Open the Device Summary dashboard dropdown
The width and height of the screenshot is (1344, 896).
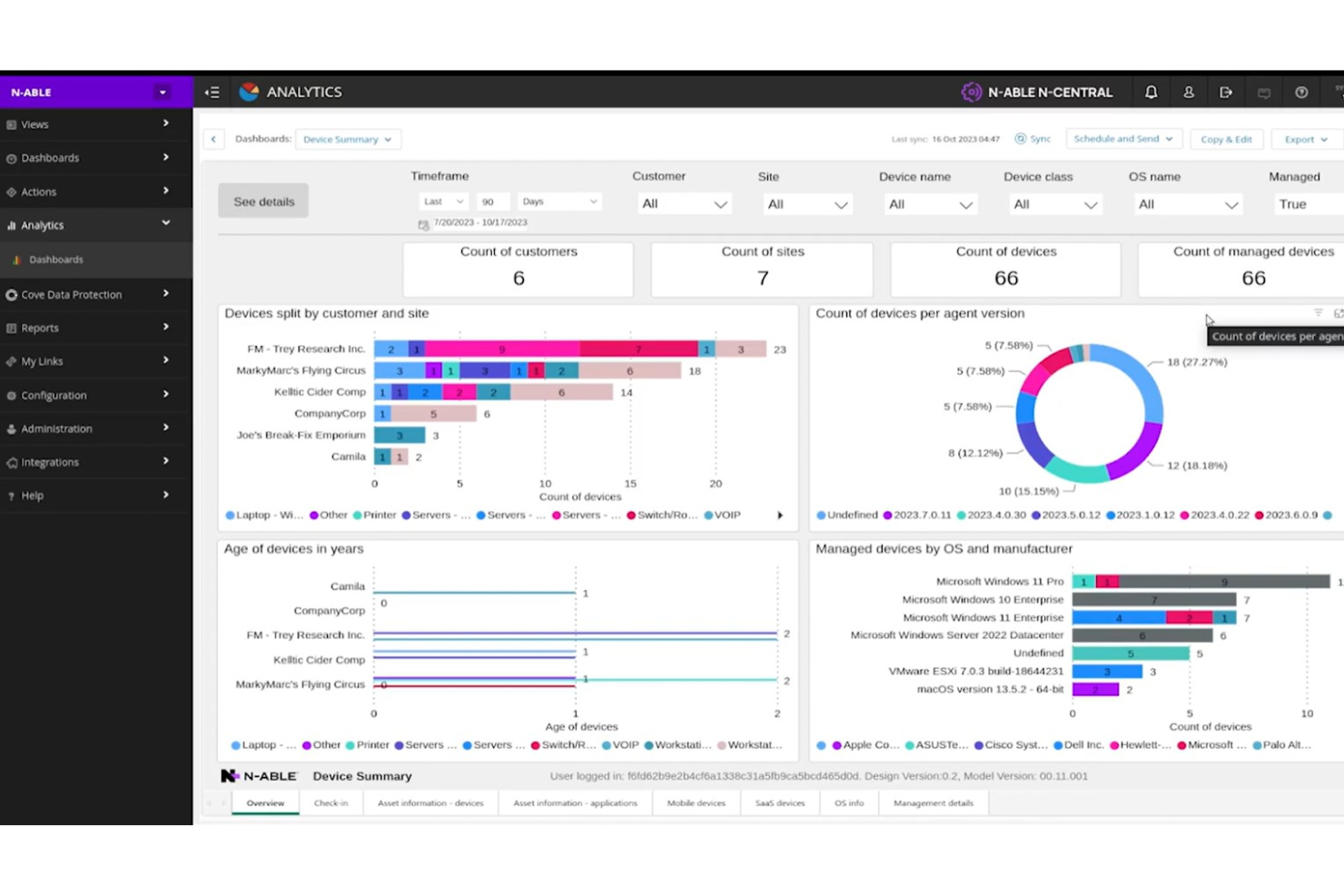[348, 140]
